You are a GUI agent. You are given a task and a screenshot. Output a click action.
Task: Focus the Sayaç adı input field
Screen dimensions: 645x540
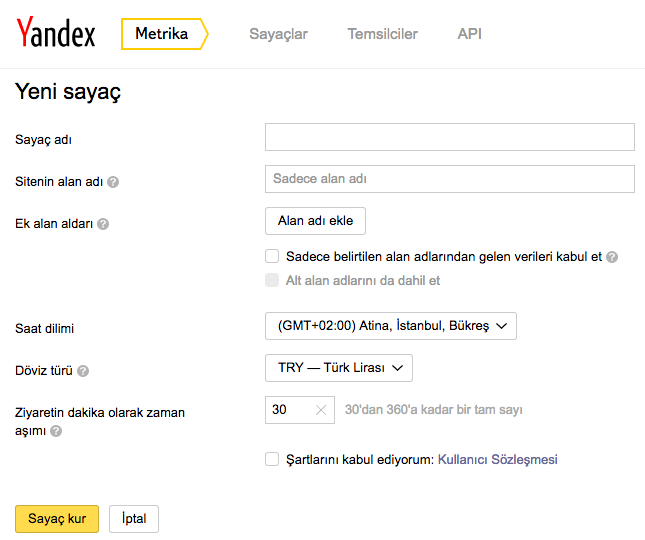[x=450, y=137]
